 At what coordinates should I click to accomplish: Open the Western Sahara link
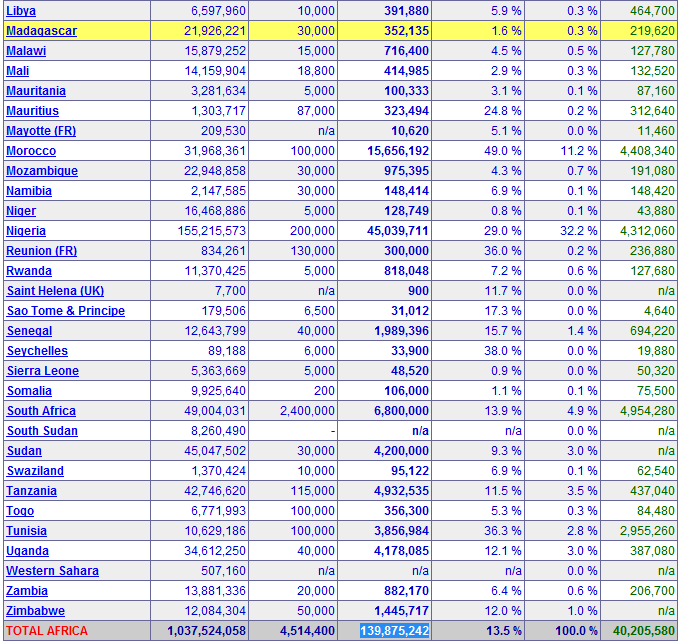pos(53,570)
